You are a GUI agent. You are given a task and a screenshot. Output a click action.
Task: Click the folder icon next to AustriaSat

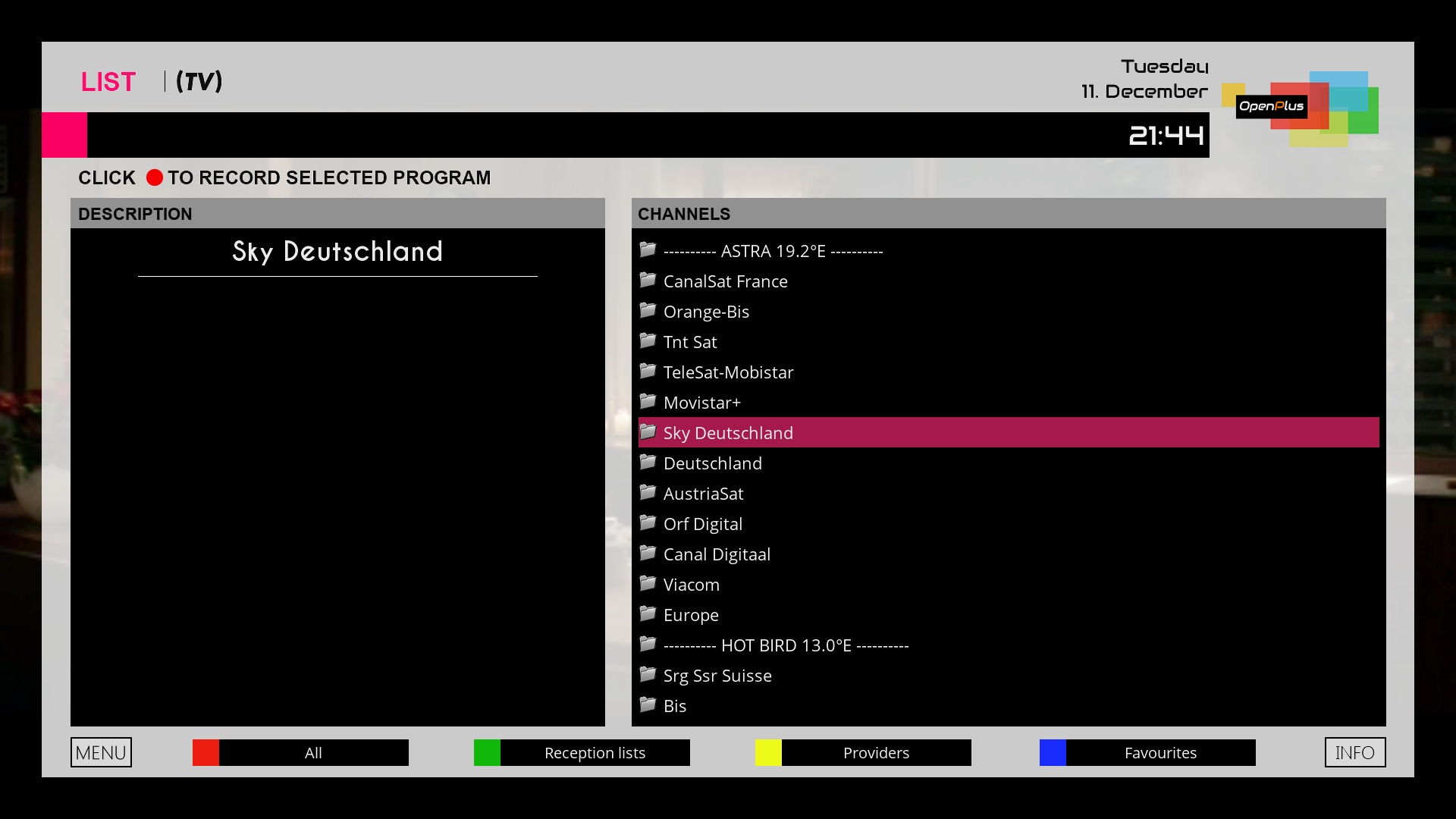[648, 492]
